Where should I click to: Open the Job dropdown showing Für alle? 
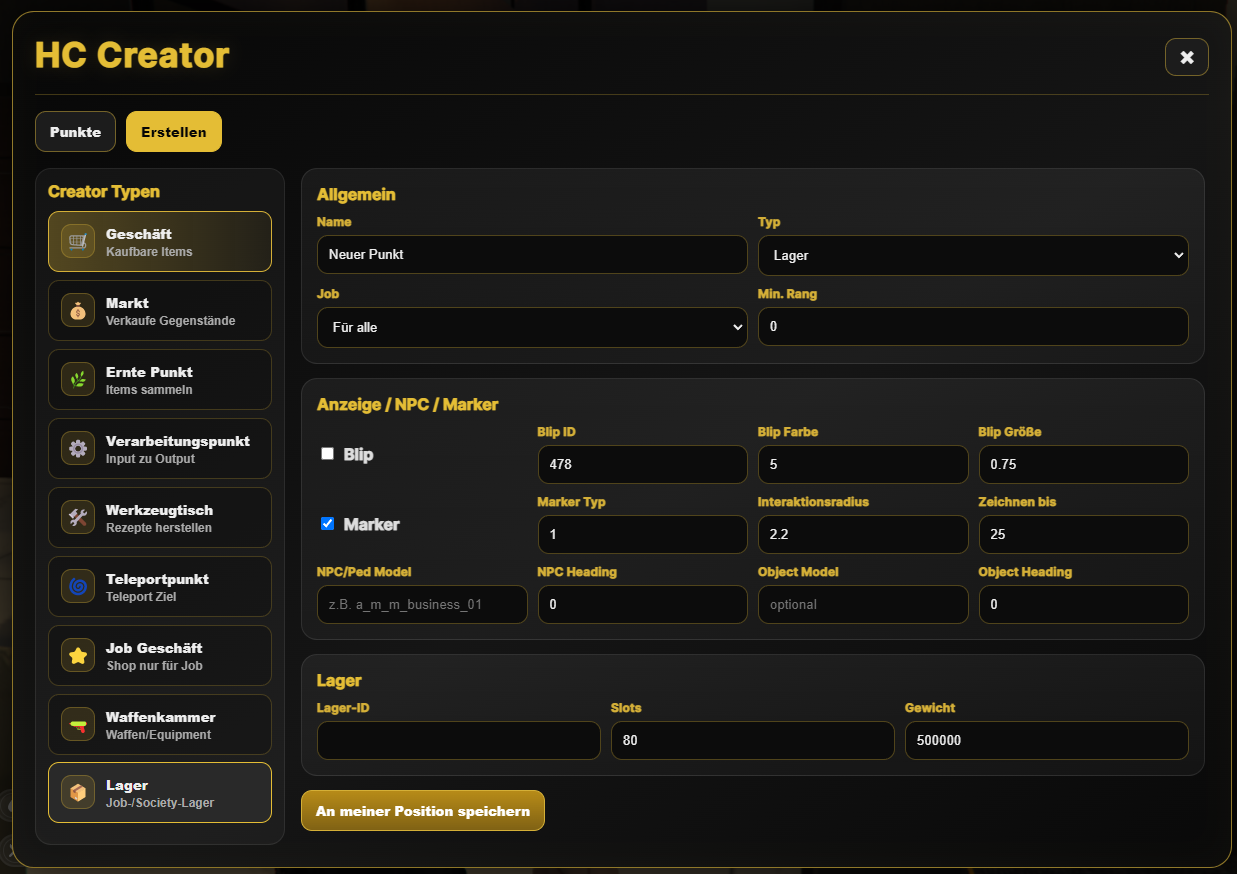pyautogui.click(x=532, y=327)
